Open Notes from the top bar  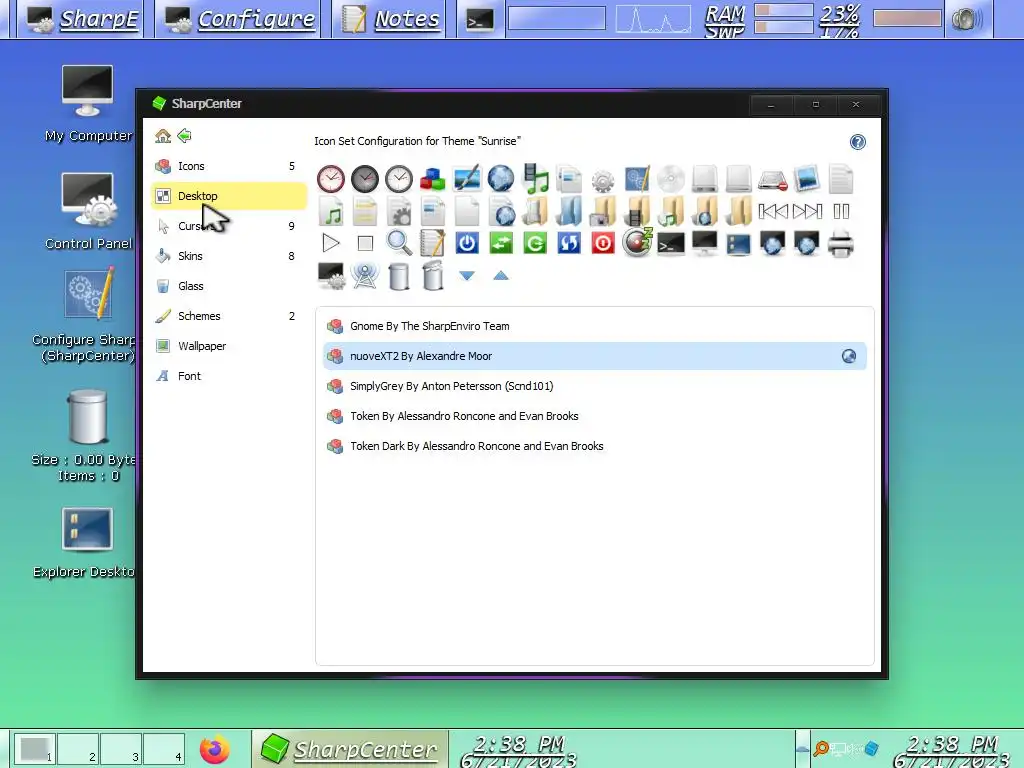pyautogui.click(x=391, y=19)
